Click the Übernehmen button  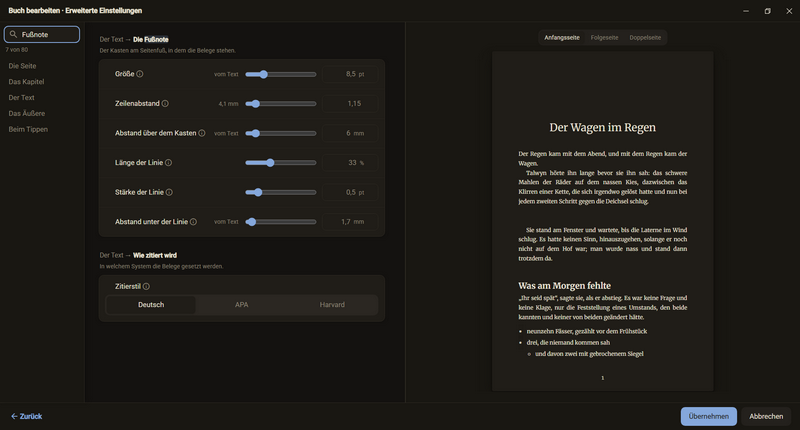tap(709, 416)
